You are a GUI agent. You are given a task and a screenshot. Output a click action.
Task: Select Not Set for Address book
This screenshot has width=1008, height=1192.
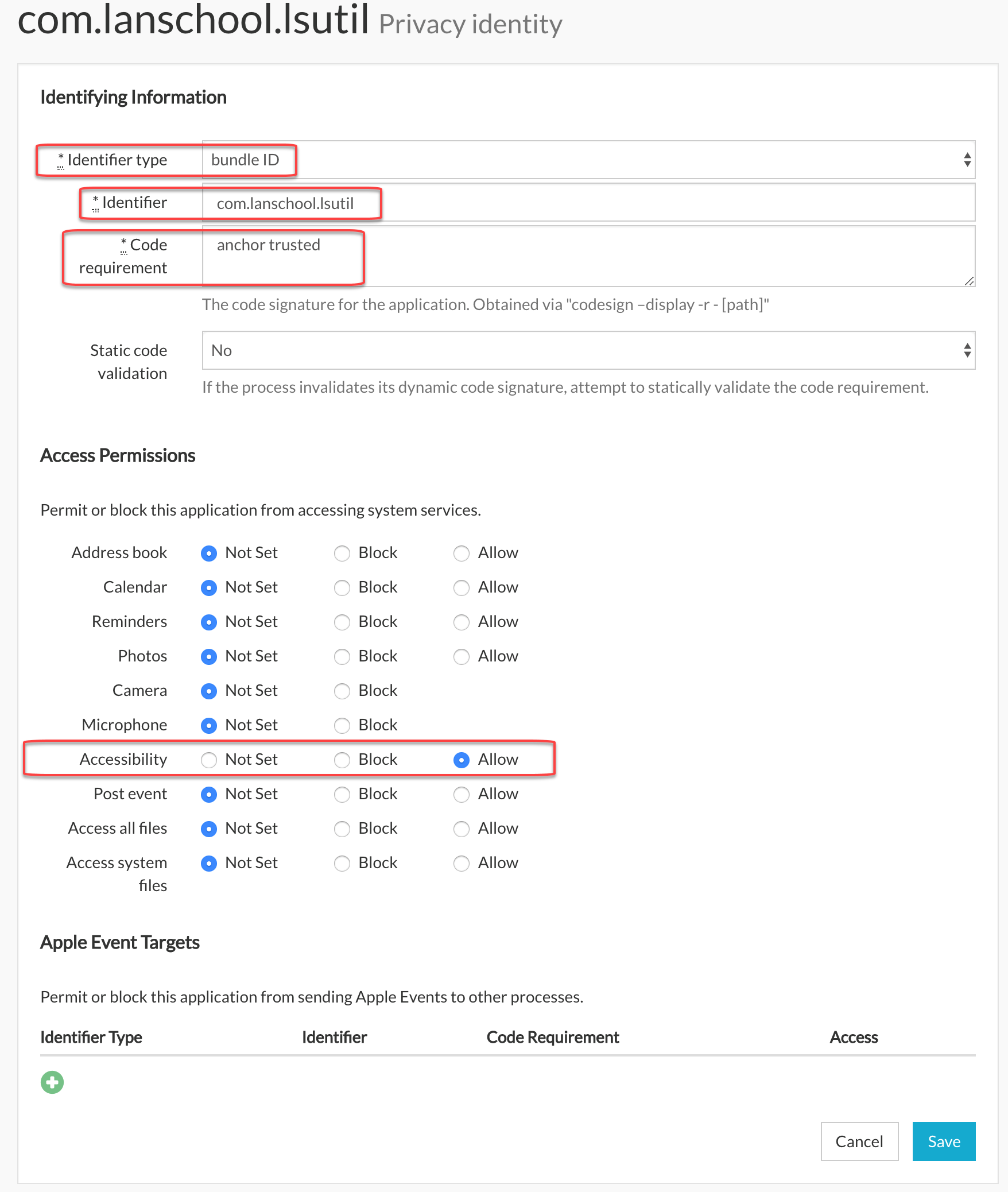(209, 553)
